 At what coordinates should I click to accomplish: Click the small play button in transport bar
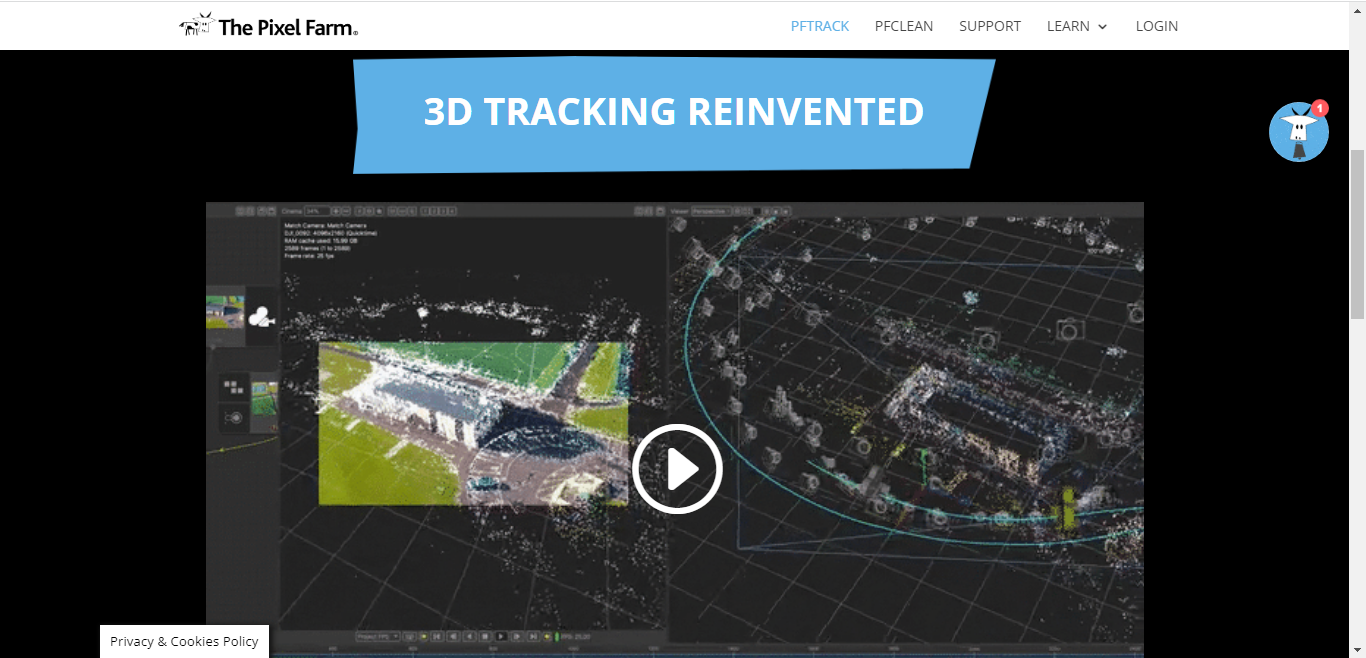(x=501, y=636)
